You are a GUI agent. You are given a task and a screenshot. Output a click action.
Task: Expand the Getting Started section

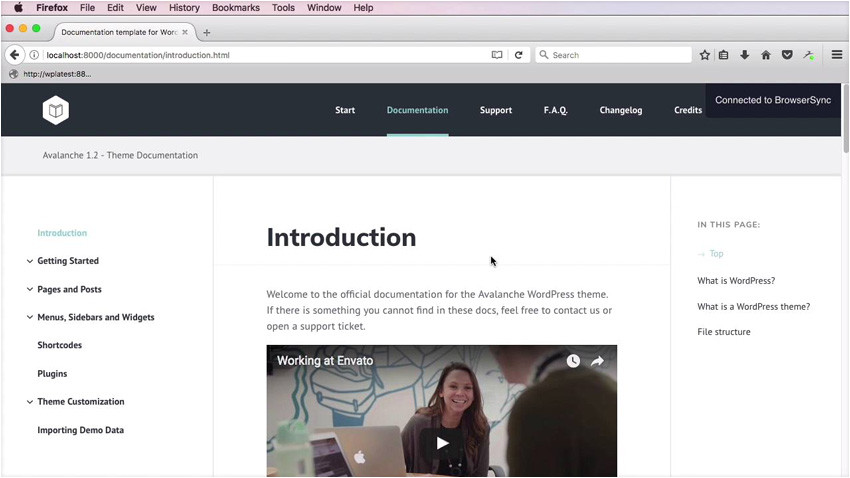coord(30,261)
